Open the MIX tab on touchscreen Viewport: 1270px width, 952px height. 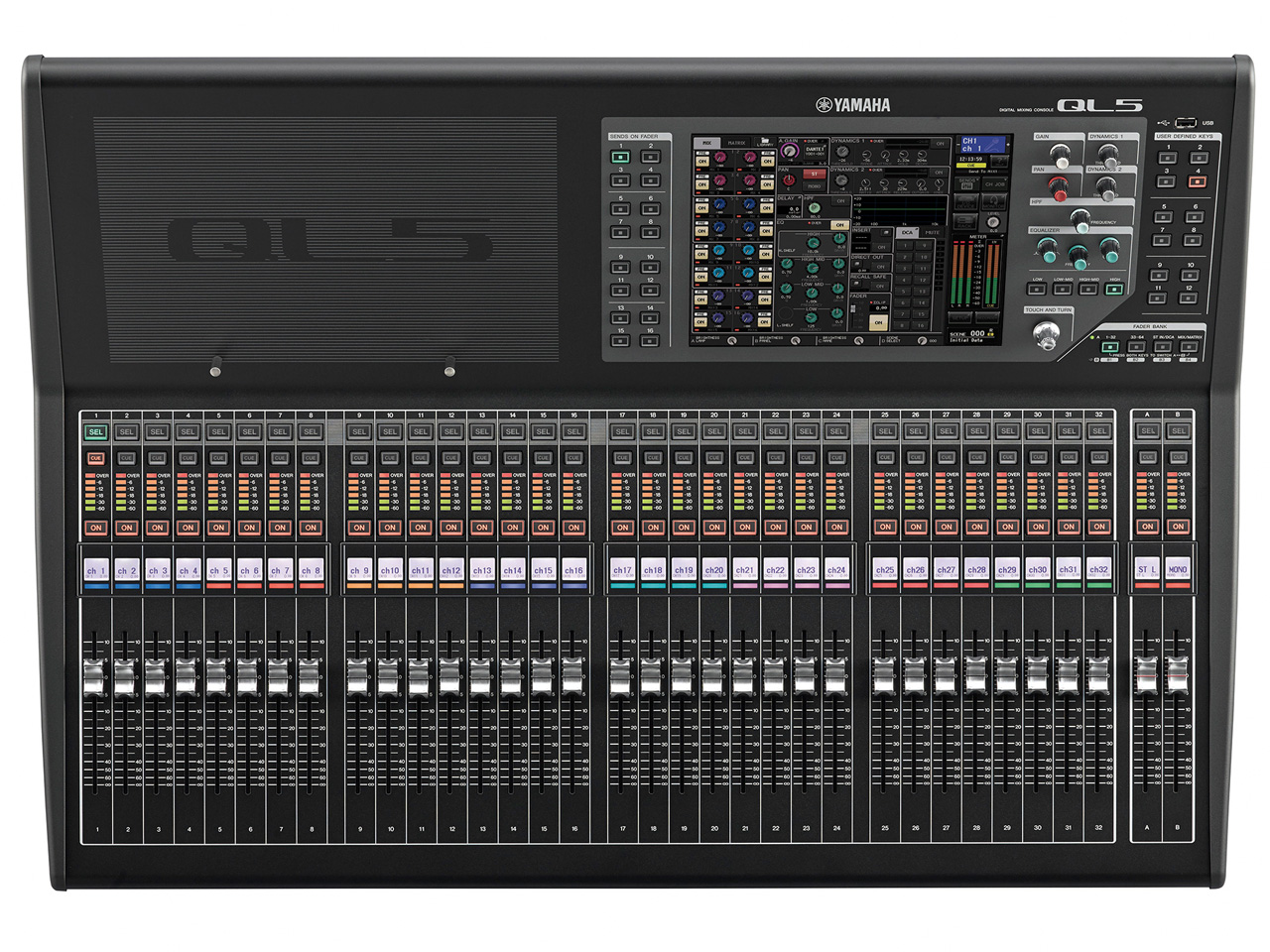(706, 142)
